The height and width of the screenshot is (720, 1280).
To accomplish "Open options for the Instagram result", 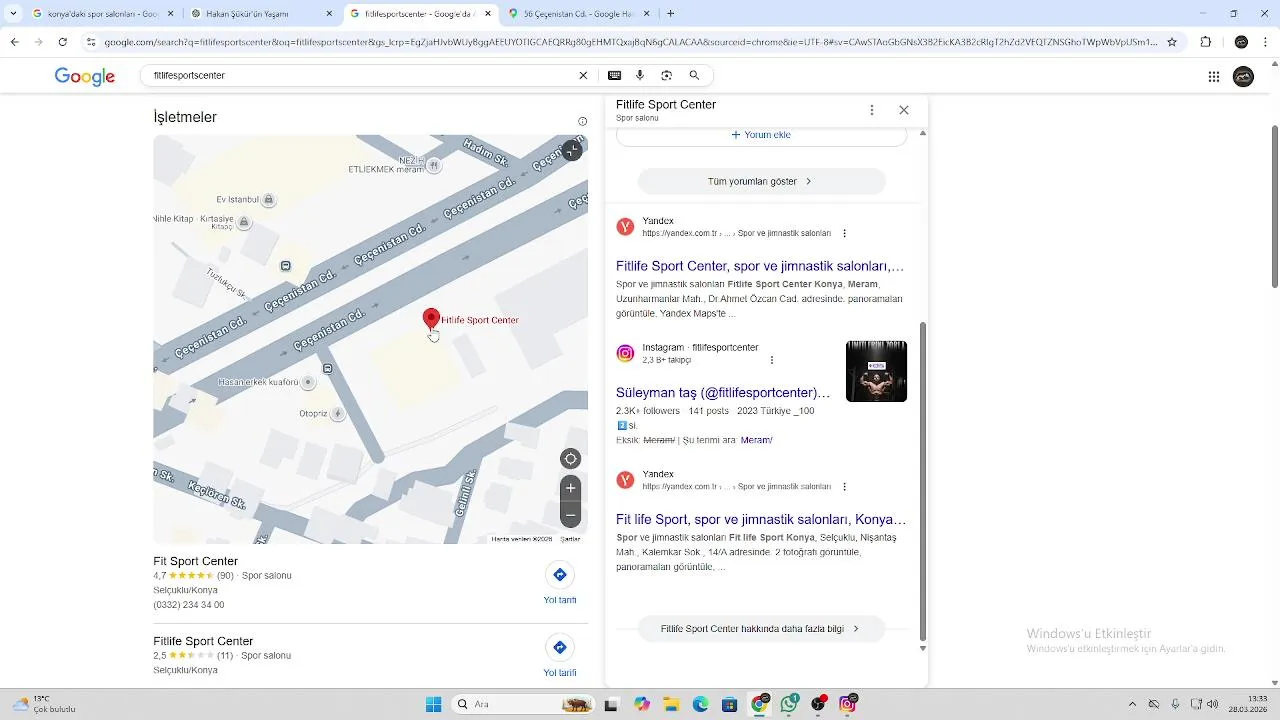I will (x=772, y=360).
